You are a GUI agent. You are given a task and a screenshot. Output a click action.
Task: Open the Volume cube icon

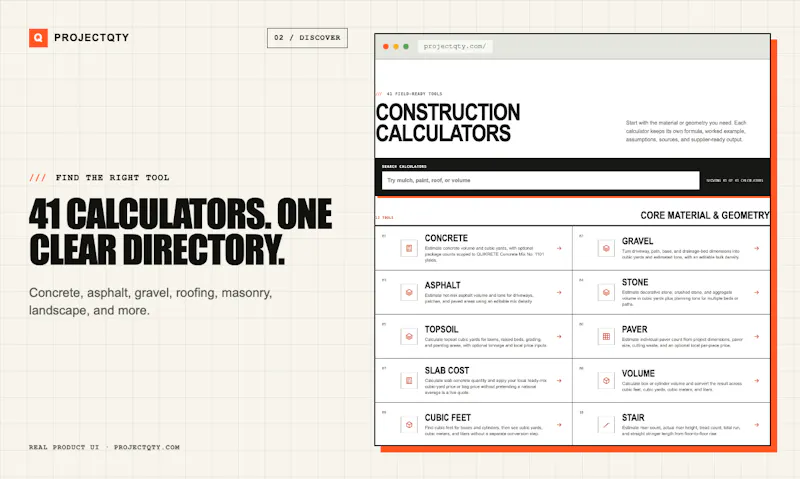click(606, 381)
